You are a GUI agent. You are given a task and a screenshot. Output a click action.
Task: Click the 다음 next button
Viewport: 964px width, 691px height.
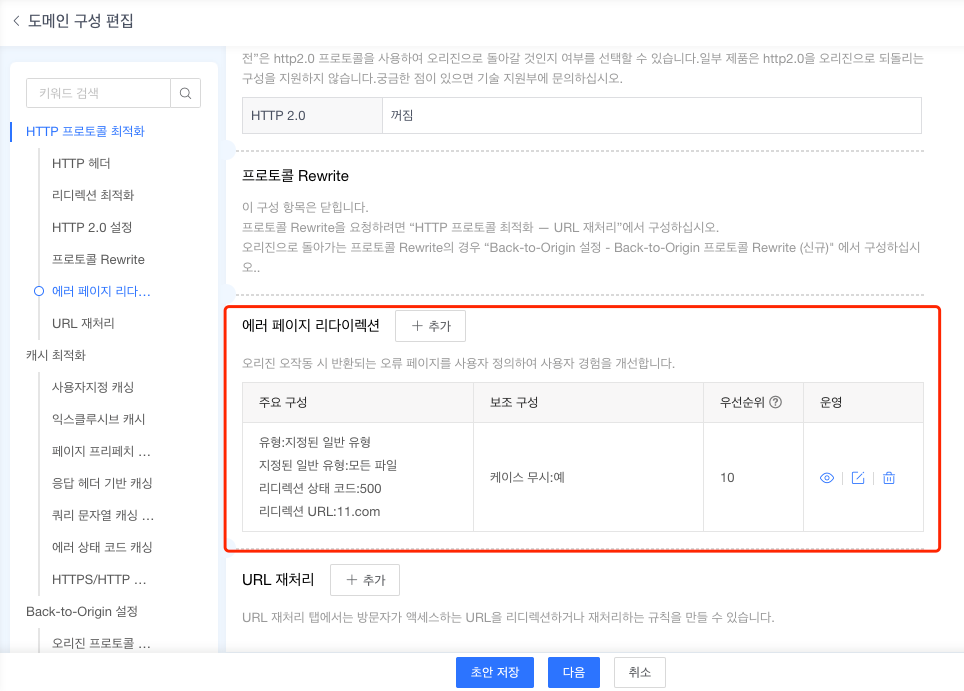pyautogui.click(x=573, y=673)
